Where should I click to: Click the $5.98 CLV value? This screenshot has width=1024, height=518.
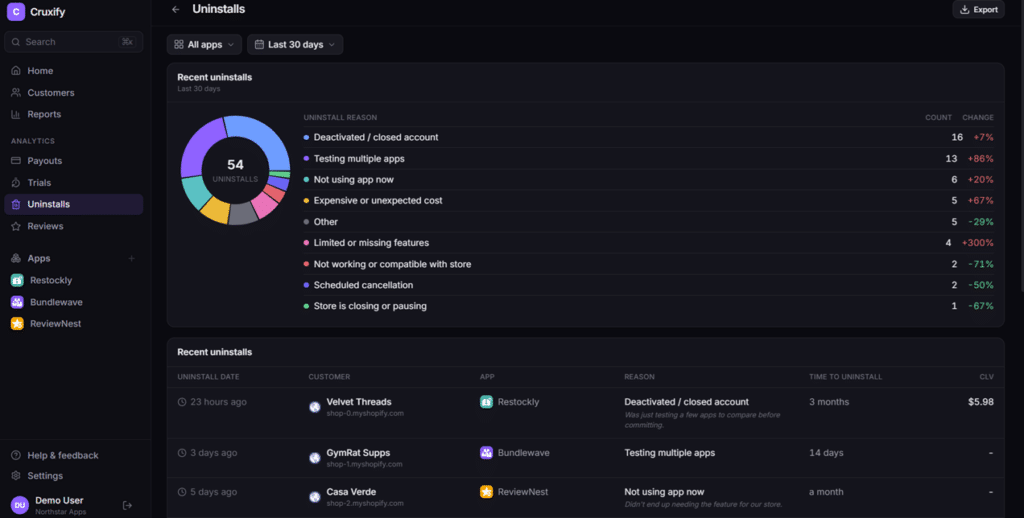(x=981, y=402)
